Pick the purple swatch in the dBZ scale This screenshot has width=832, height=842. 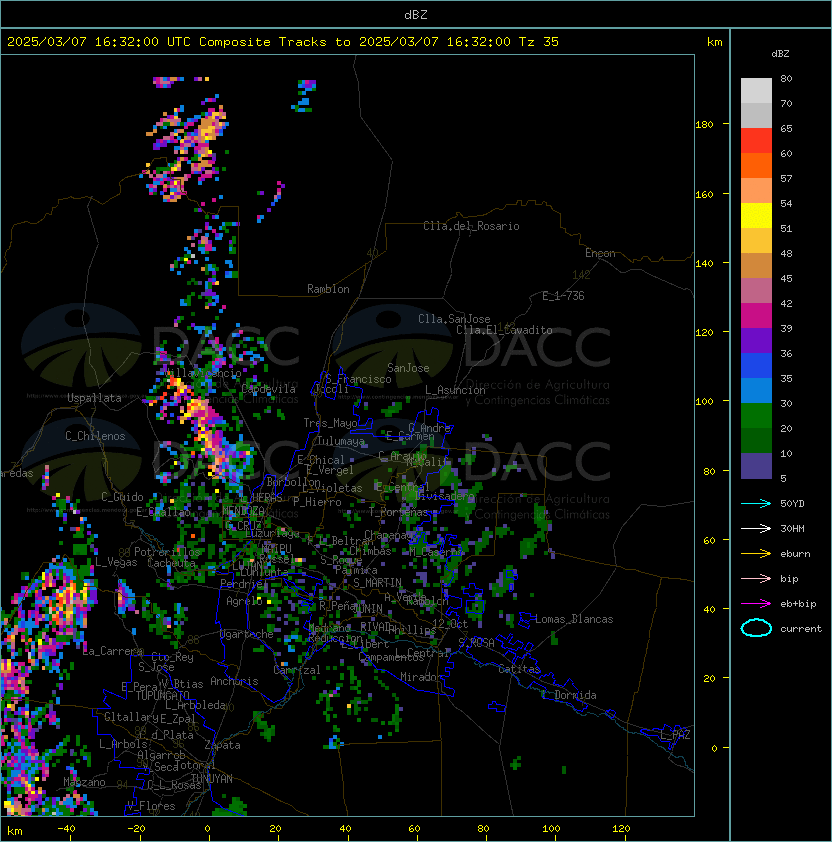coord(756,340)
